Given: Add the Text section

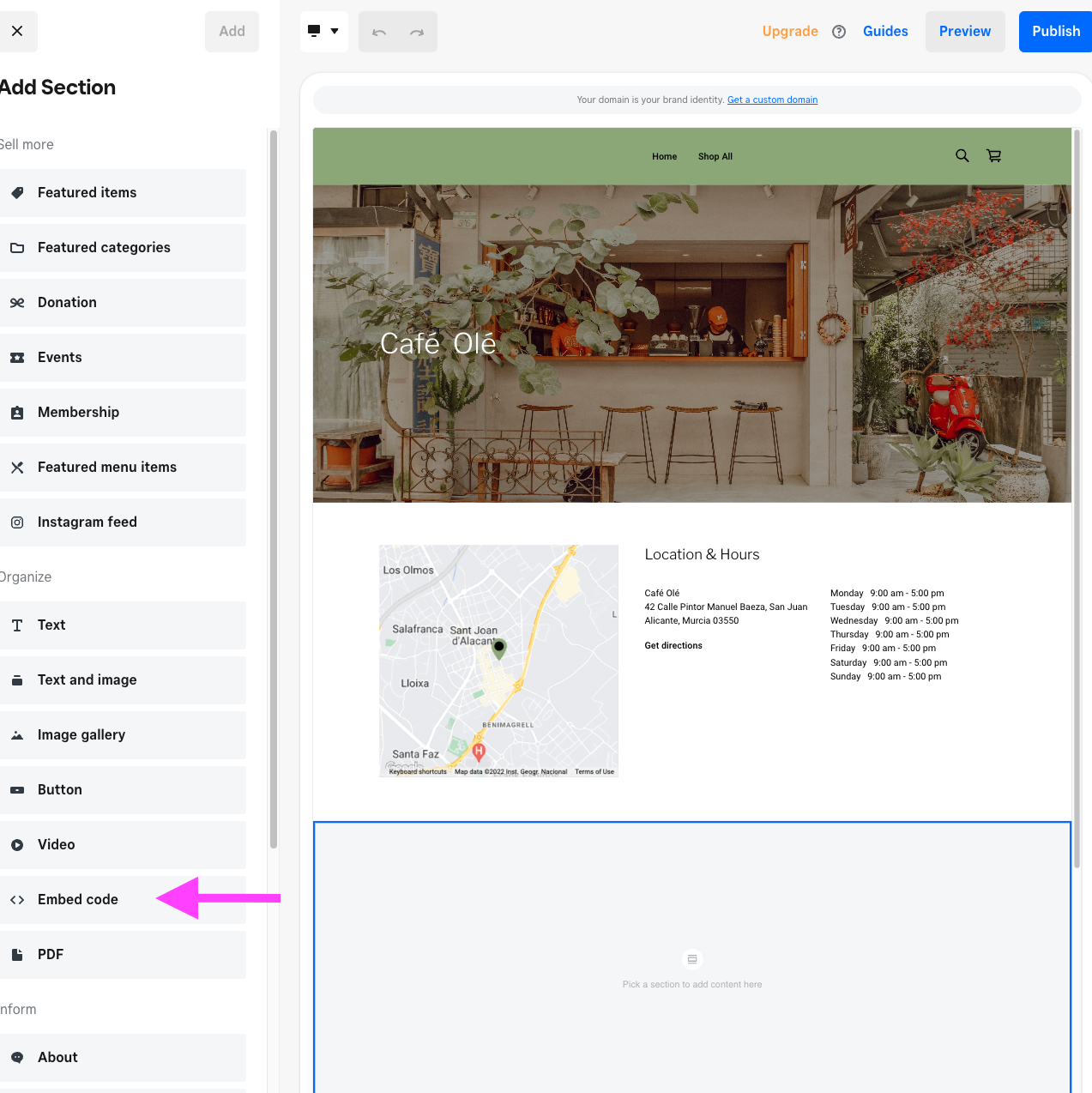Looking at the screenshot, I should [123, 625].
